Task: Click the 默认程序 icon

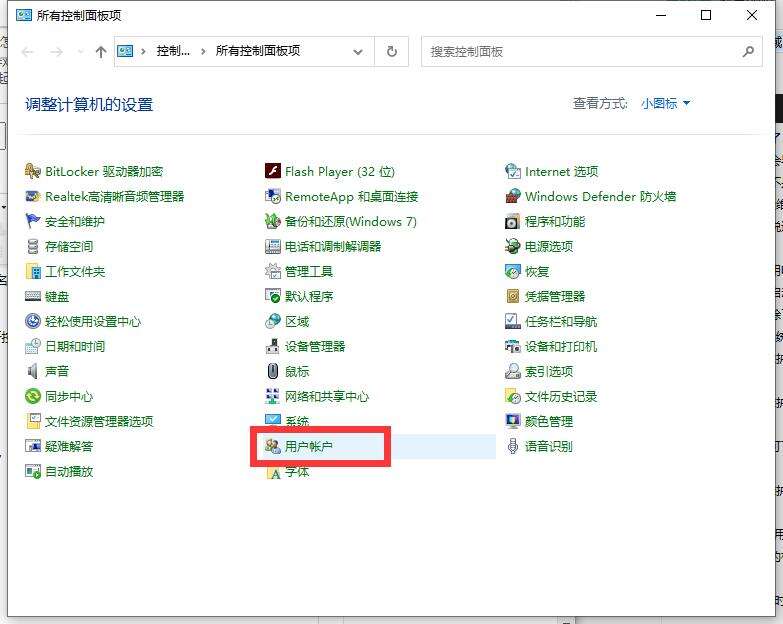Action: [x=273, y=297]
